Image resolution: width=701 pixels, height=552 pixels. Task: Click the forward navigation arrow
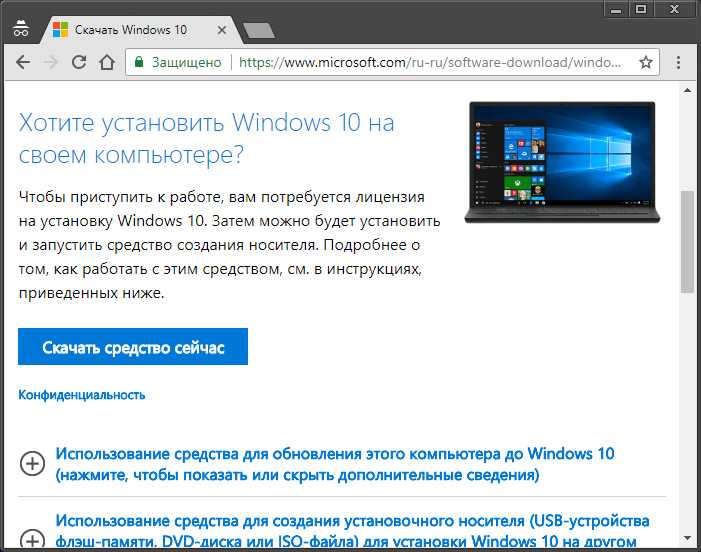(x=51, y=62)
